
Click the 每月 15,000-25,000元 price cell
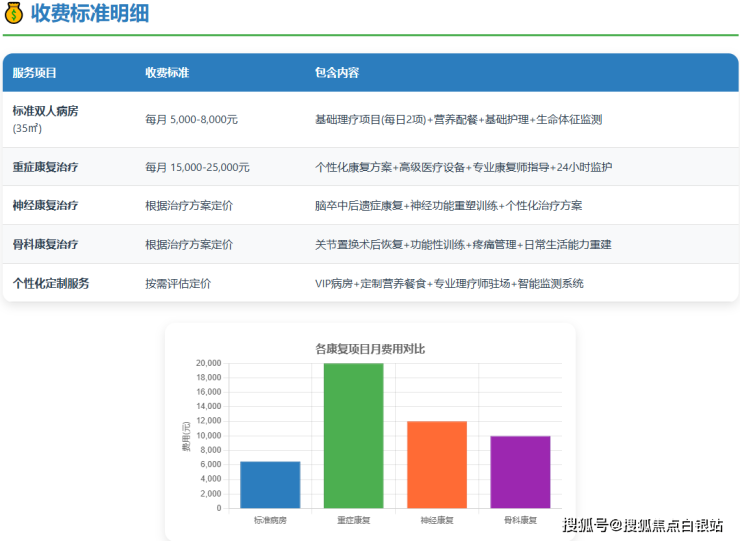(197, 167)
